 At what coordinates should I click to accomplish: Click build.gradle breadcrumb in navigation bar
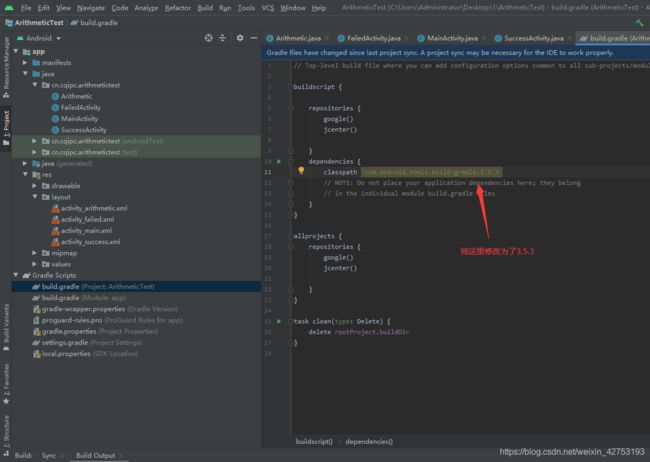(x=95, y=23)
